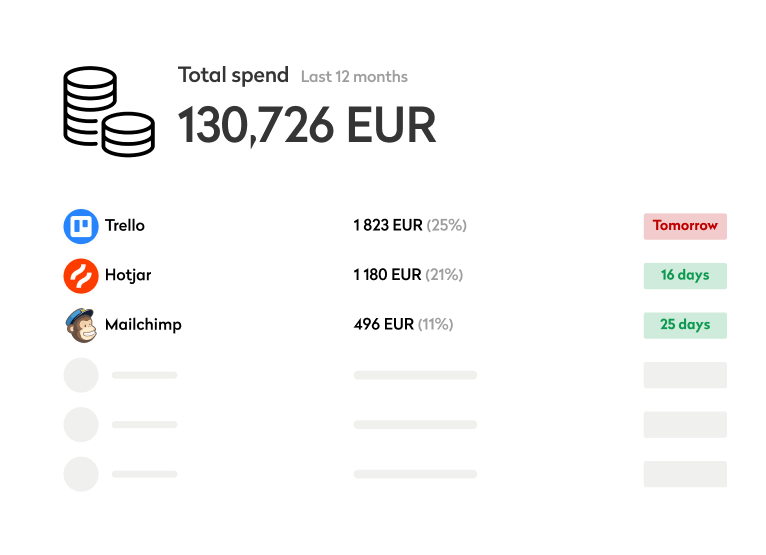Click the Hotjar logo icon
Viewport: 766px width, 555px height.
coord(81,276)
